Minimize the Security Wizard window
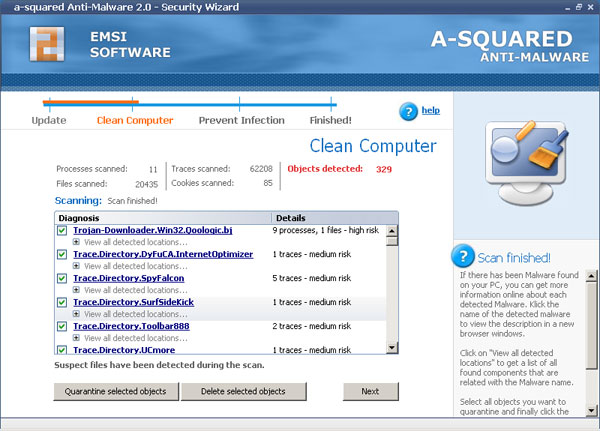 click(x=567, y=7)
